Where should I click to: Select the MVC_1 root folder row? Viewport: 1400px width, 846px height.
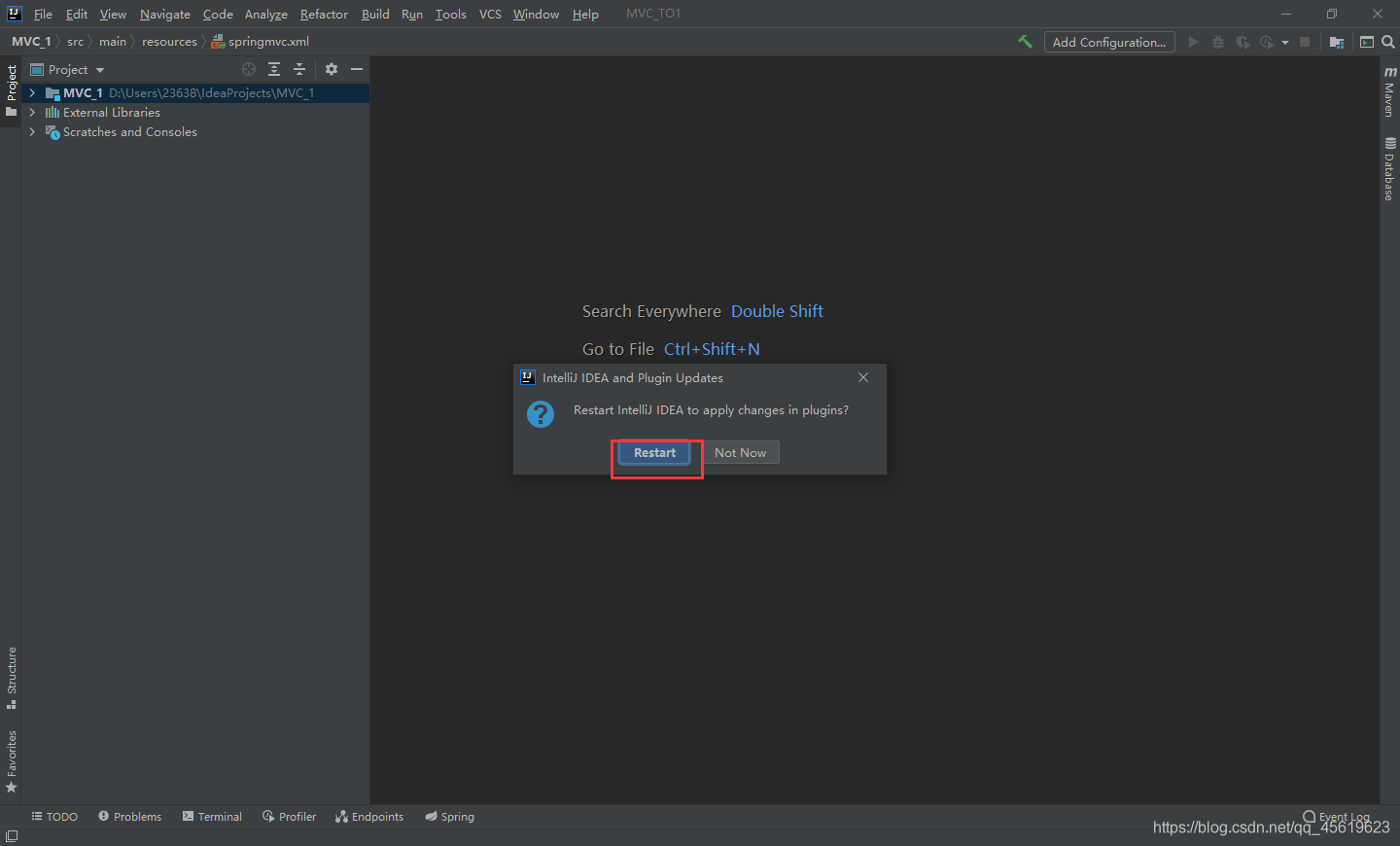[195, 93]
